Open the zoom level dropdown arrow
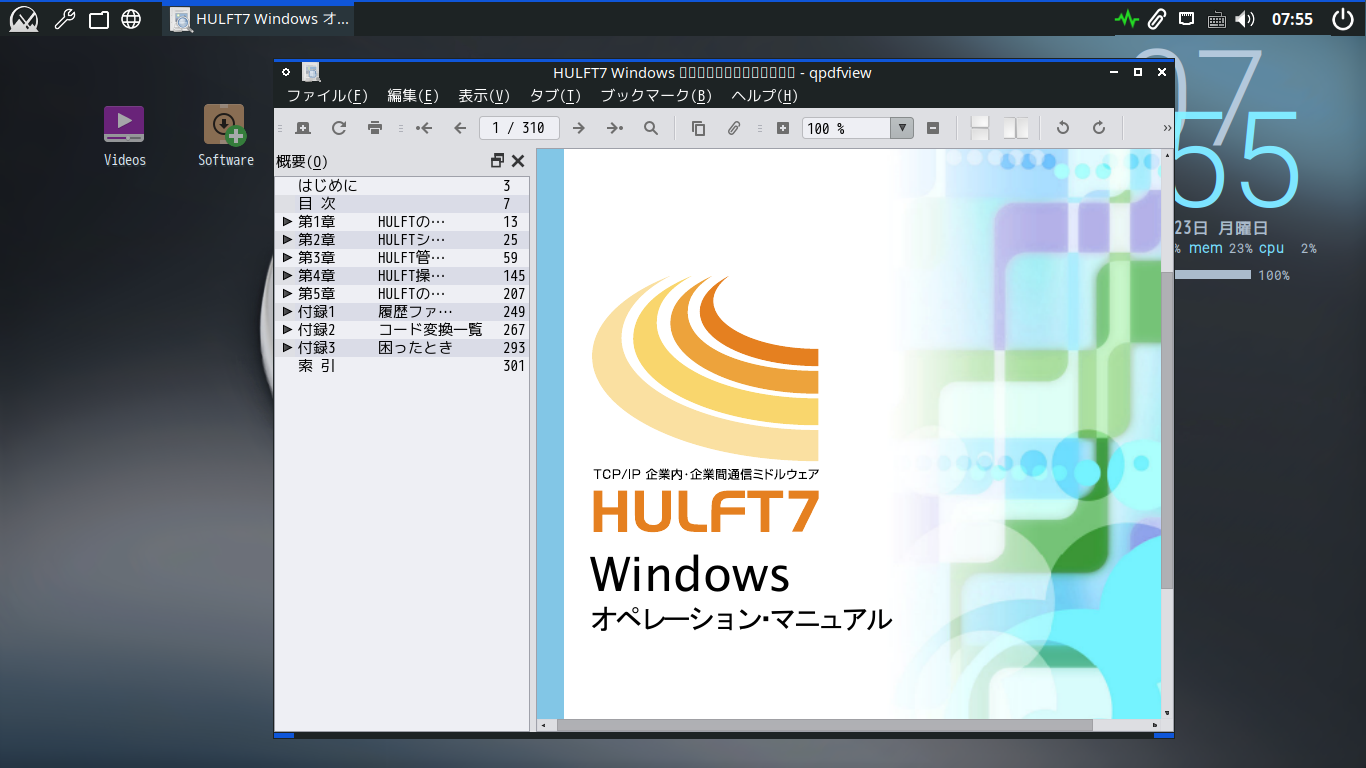1366x768 pixels. pos(902,128)
